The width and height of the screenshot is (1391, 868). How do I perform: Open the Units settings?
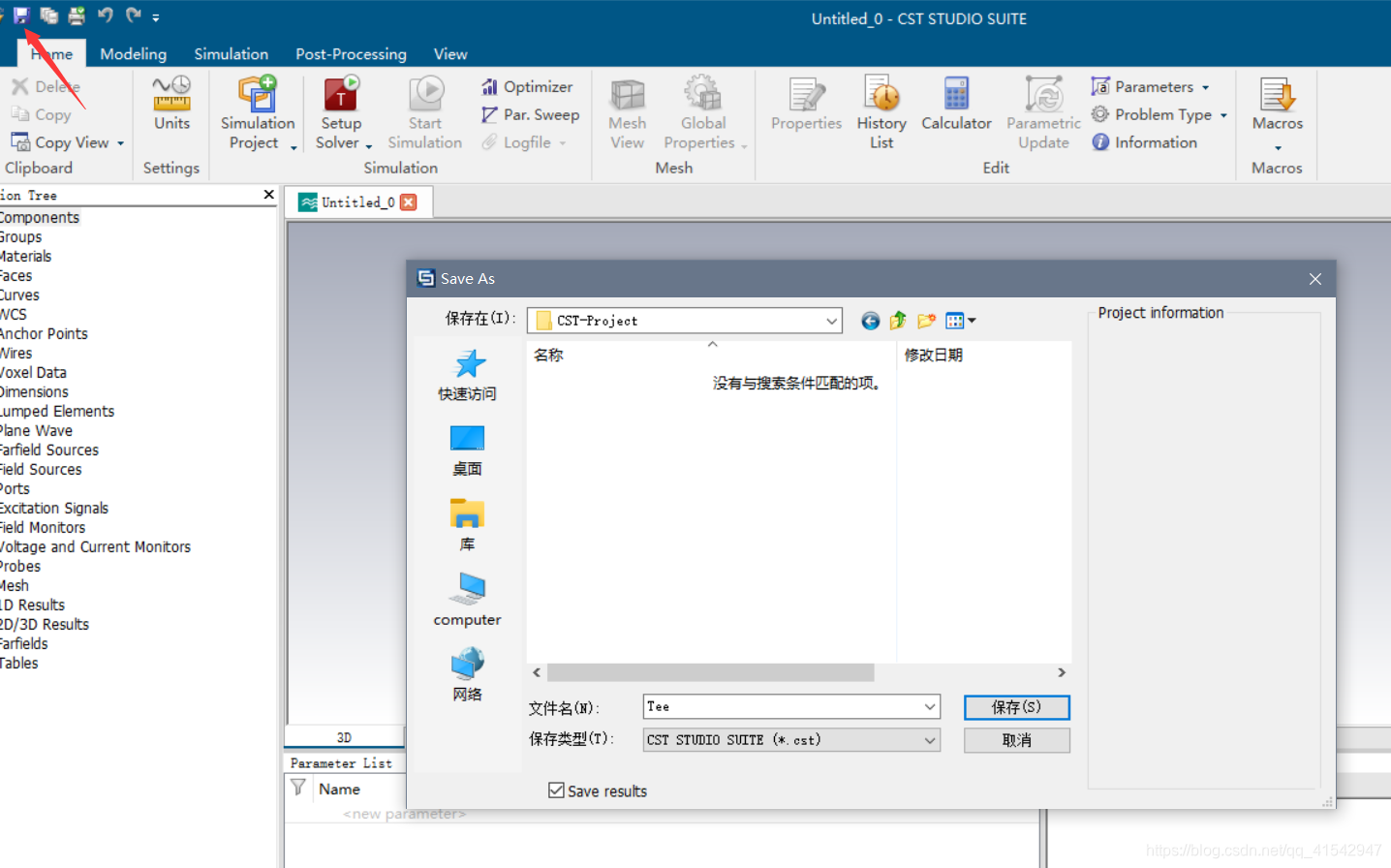click(x=171, y=104)
